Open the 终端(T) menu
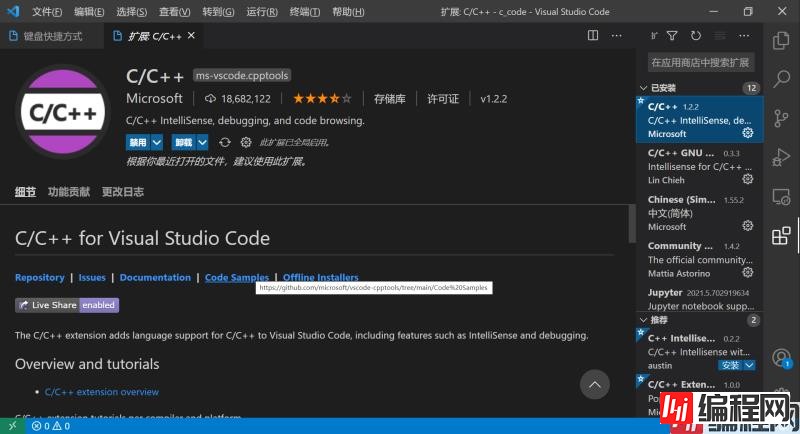This screenshot has height=434, width=800. 304,12
